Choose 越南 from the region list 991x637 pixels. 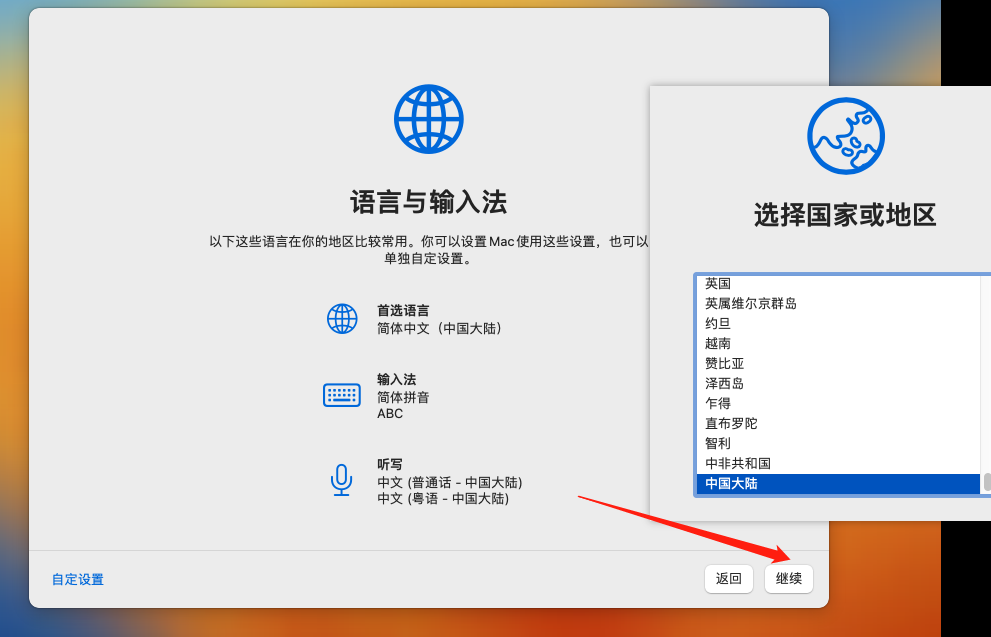pos(718,343)
